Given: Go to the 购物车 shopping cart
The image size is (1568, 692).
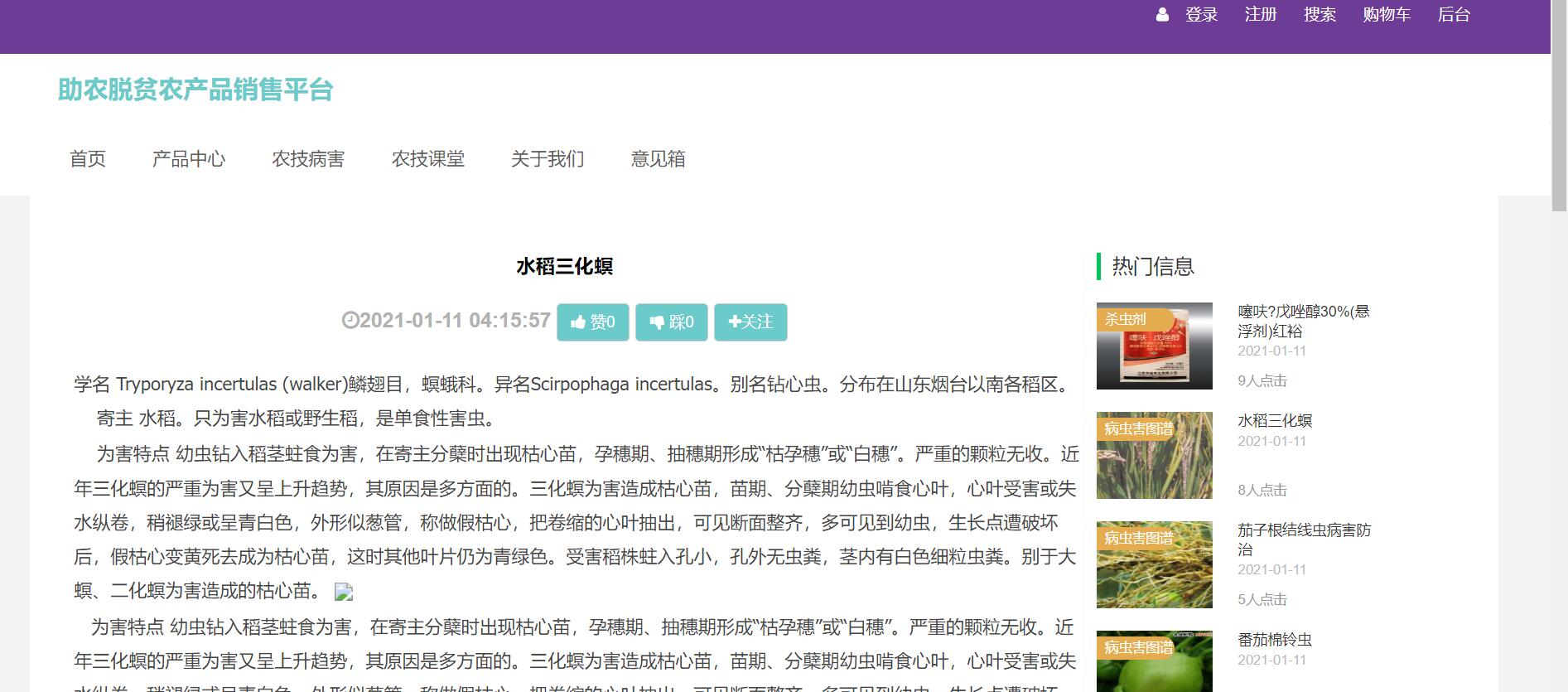Looking at the screenshot, I should click(x=1387, y=15).
